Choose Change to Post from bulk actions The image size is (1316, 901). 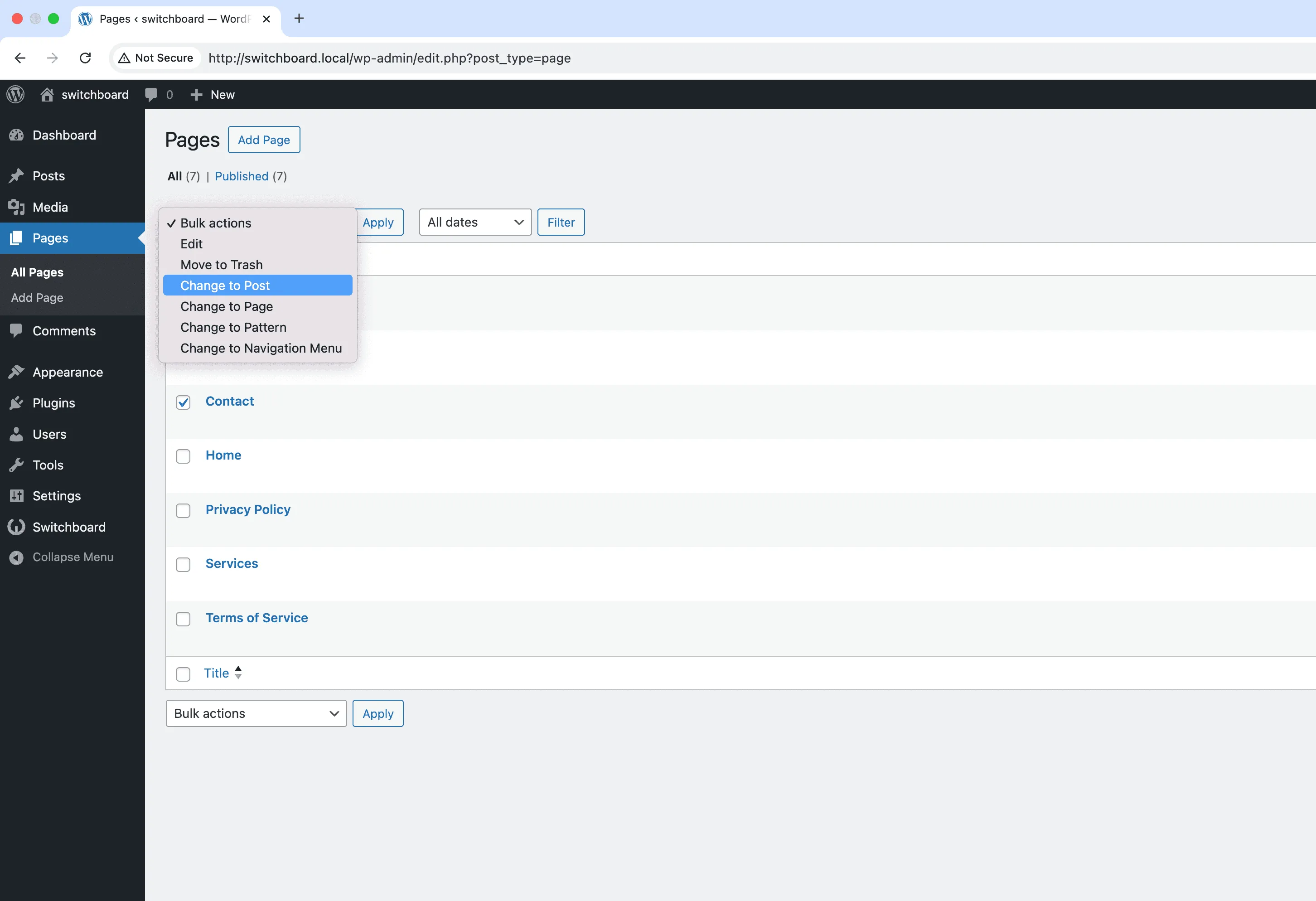coord(225,286)
